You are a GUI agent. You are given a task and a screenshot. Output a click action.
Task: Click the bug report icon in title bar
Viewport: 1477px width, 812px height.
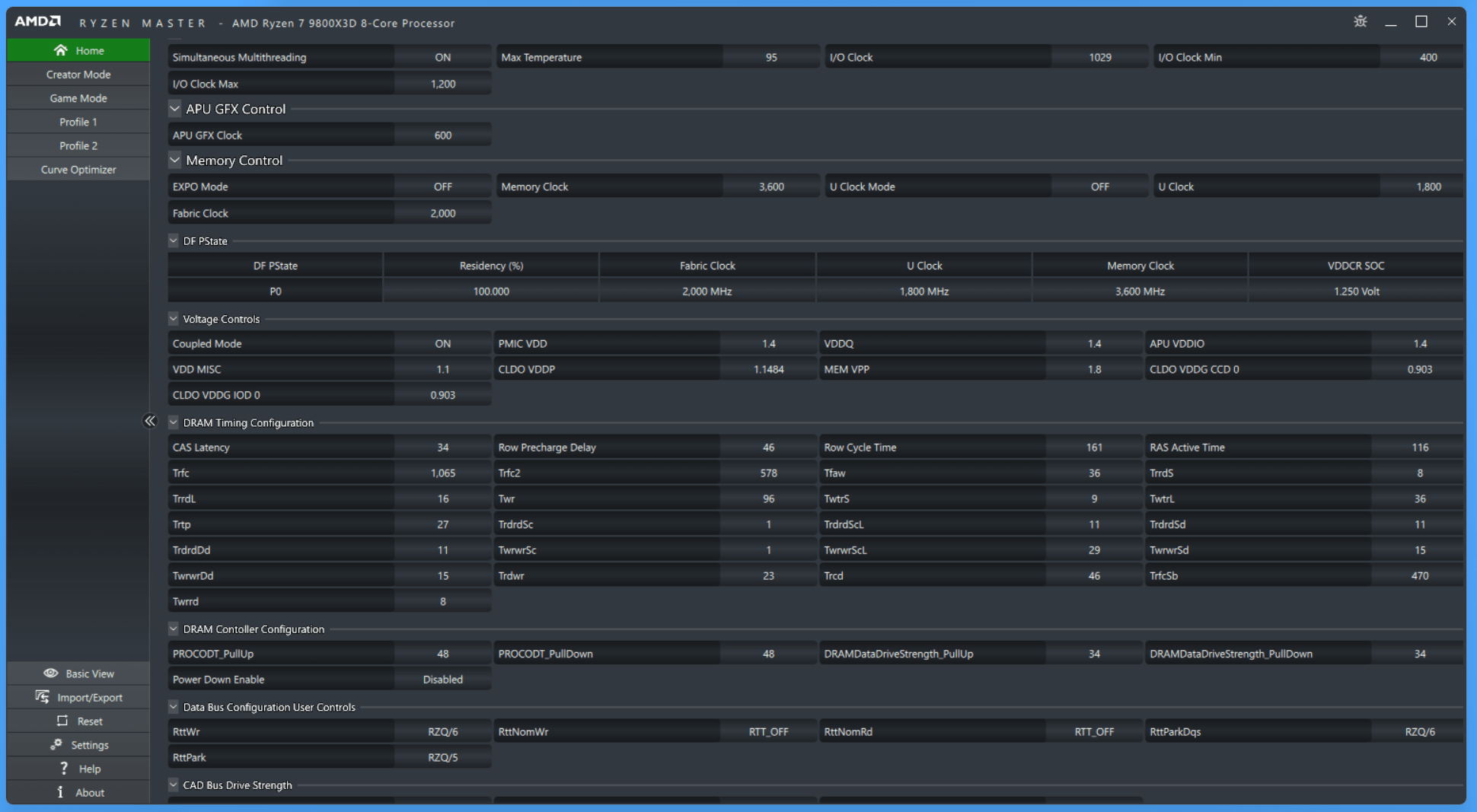(x=1361, y=21)
